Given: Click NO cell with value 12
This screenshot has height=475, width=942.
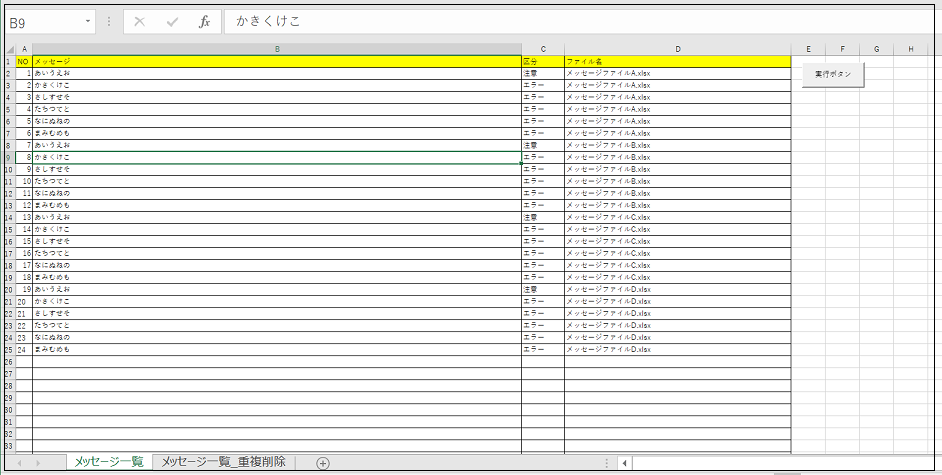Looking at the screenshot, I should tap(24, 205).
